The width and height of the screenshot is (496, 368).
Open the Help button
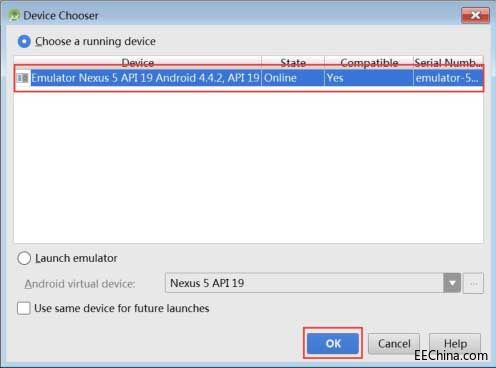click(x=455, y=344)
